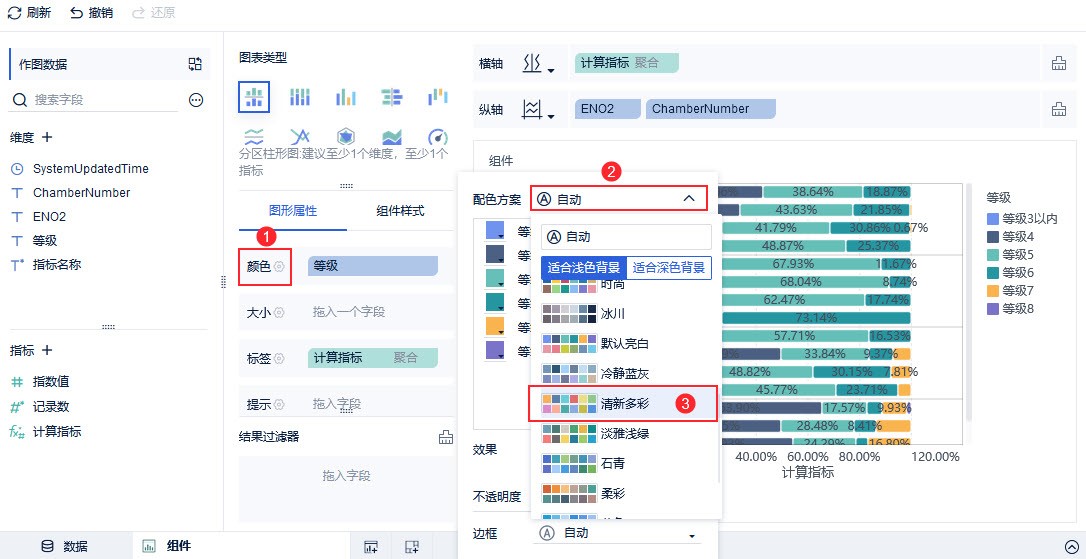Click the 刷新 refresh button

pyautogui.click(x=31, y=13)
